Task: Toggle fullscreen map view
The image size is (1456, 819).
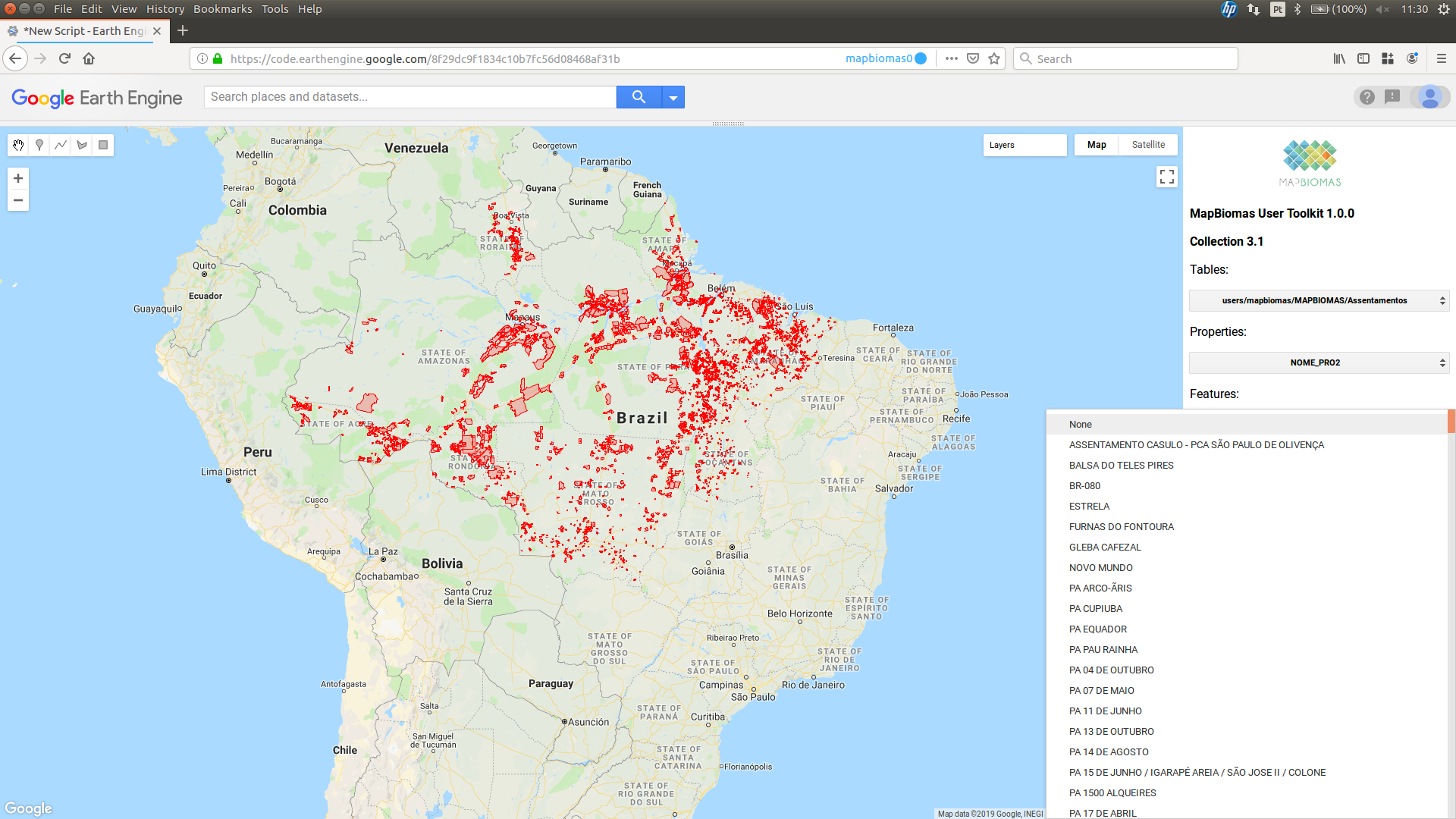Action: pos(1166,177)
